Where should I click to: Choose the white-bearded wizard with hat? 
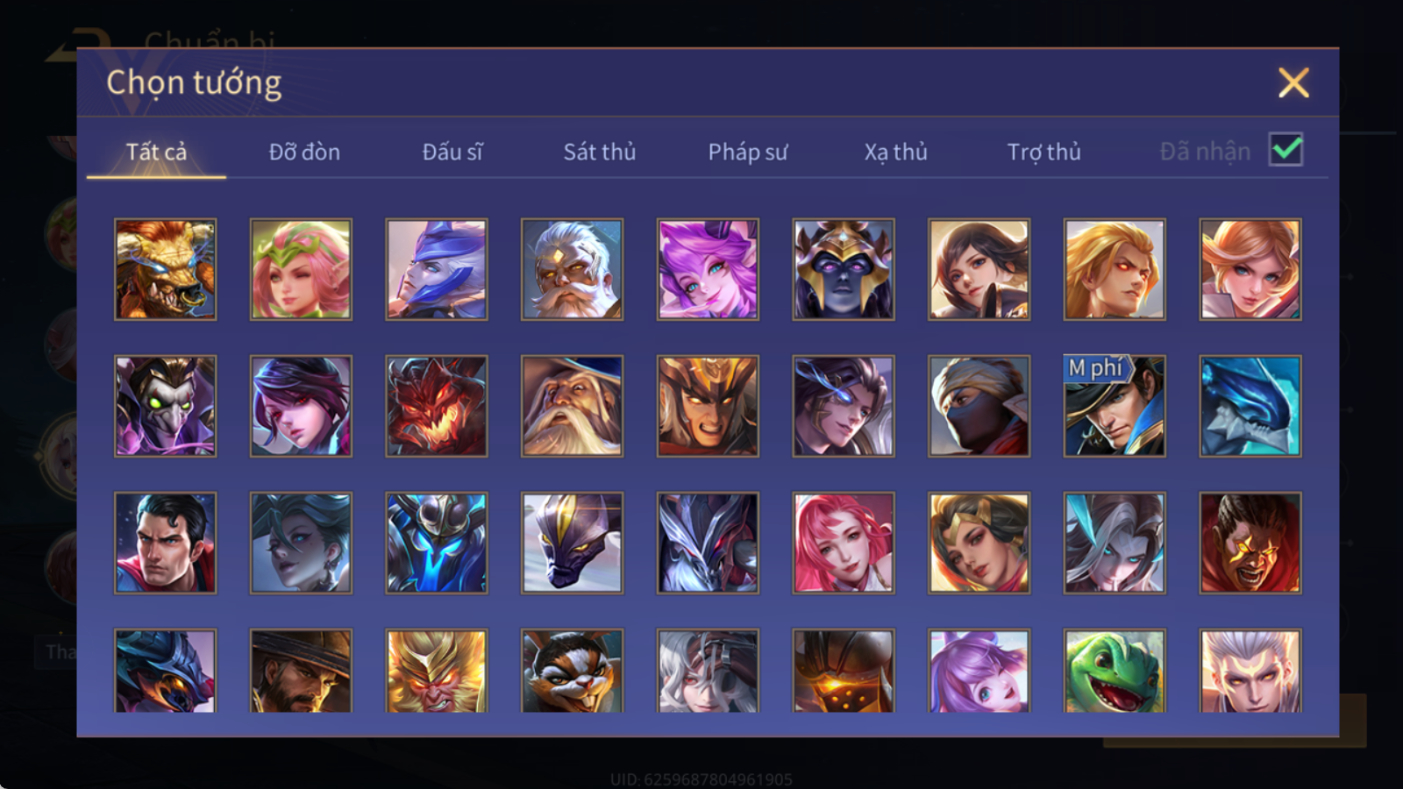572,406
